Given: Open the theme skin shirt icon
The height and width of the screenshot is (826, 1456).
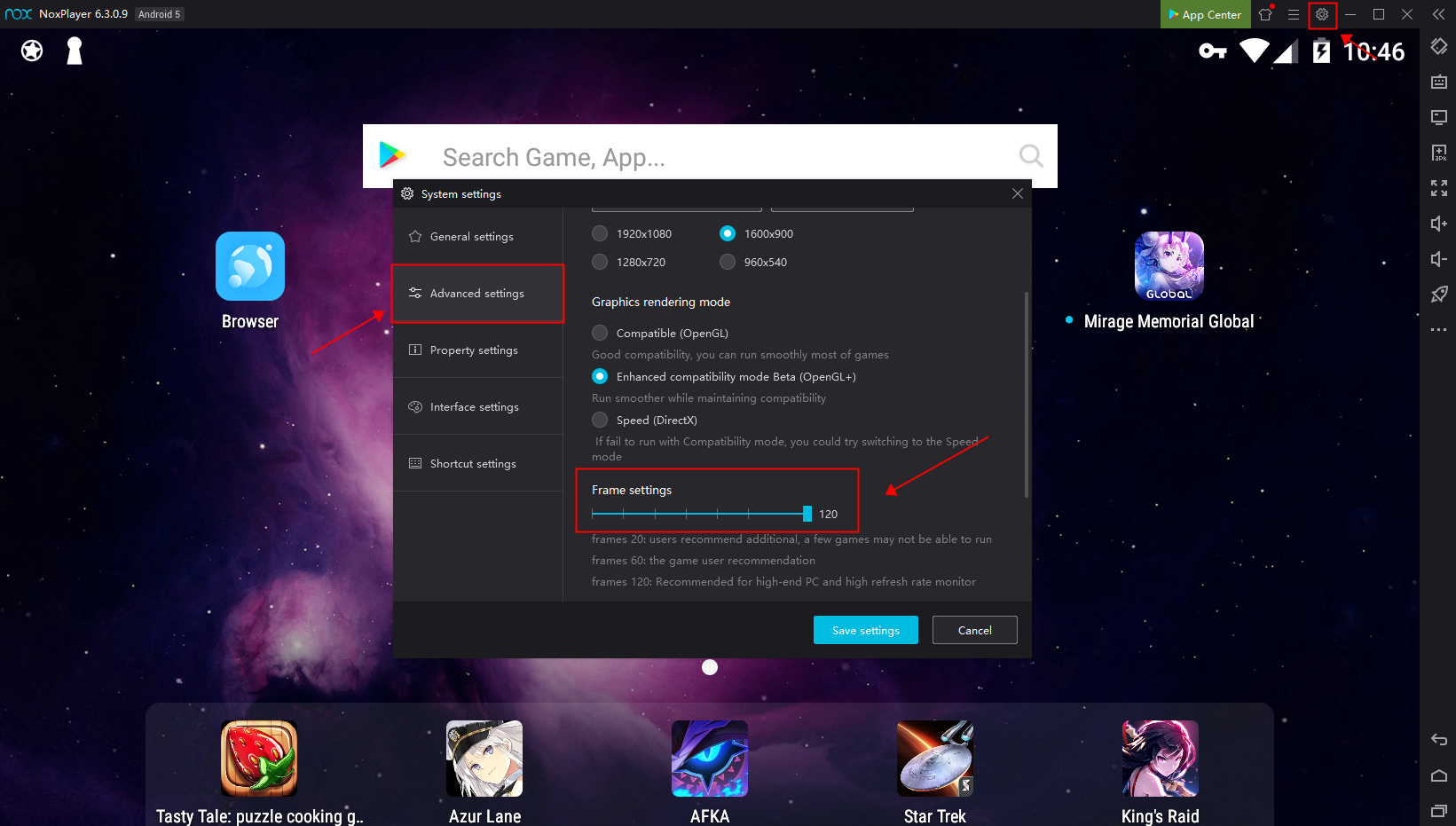Looking at the screenshot, I should point(1265,14).
